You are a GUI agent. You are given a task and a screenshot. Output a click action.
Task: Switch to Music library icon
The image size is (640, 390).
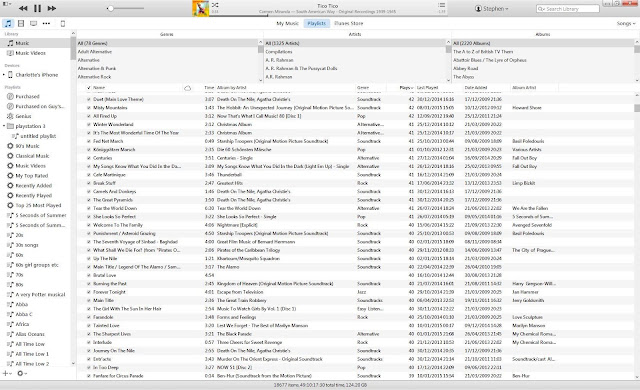pos(8,24)
